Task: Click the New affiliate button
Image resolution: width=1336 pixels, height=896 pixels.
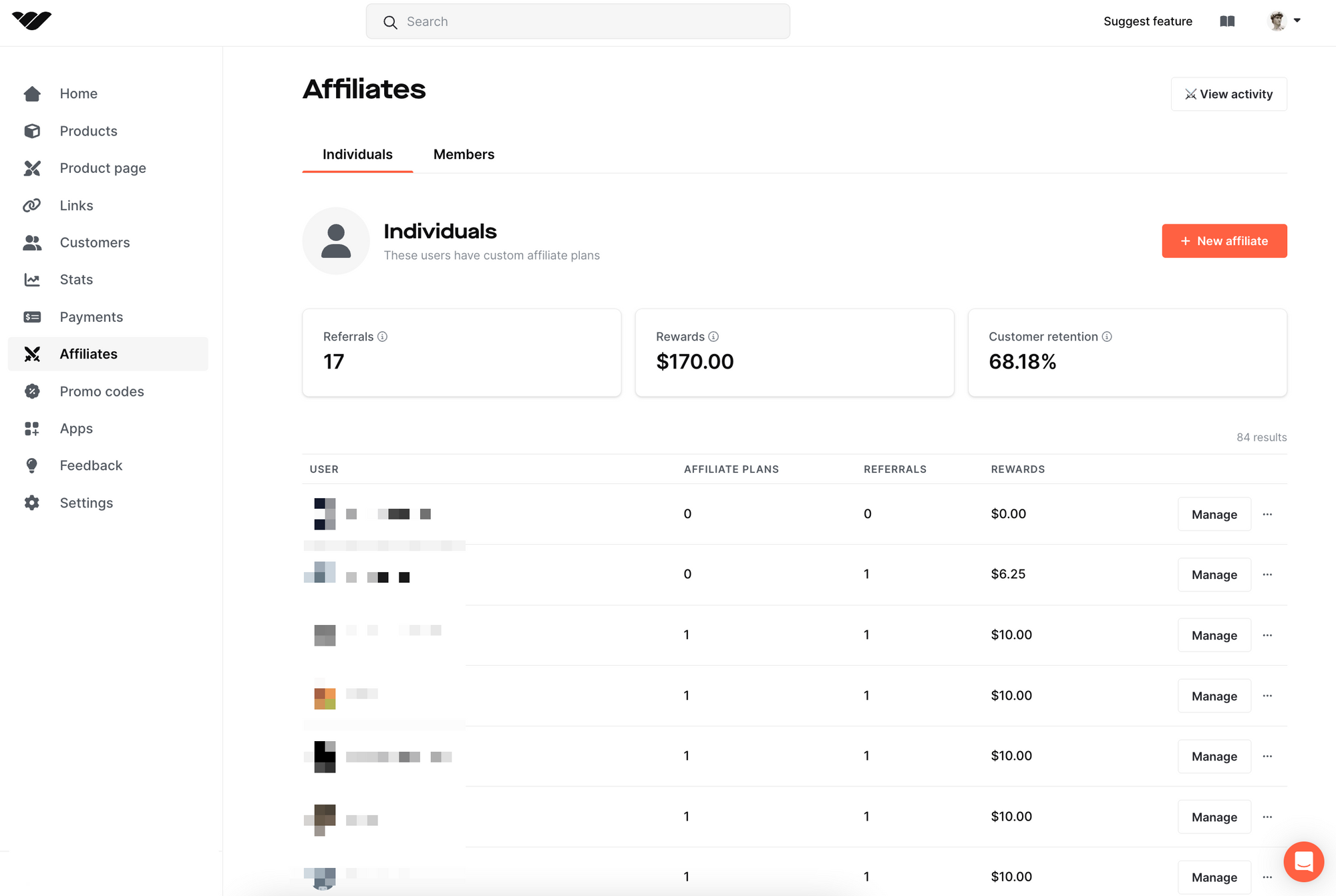Action: point(1224,241)
